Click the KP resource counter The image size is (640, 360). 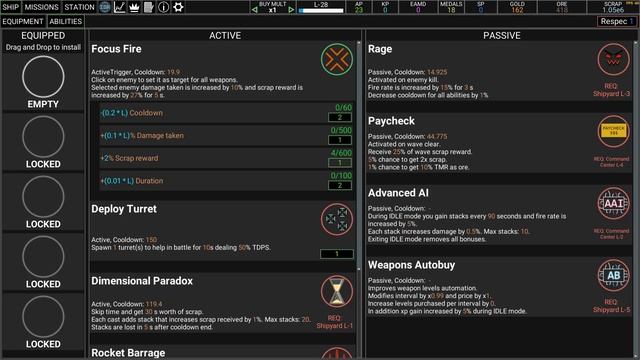[385, 7]
